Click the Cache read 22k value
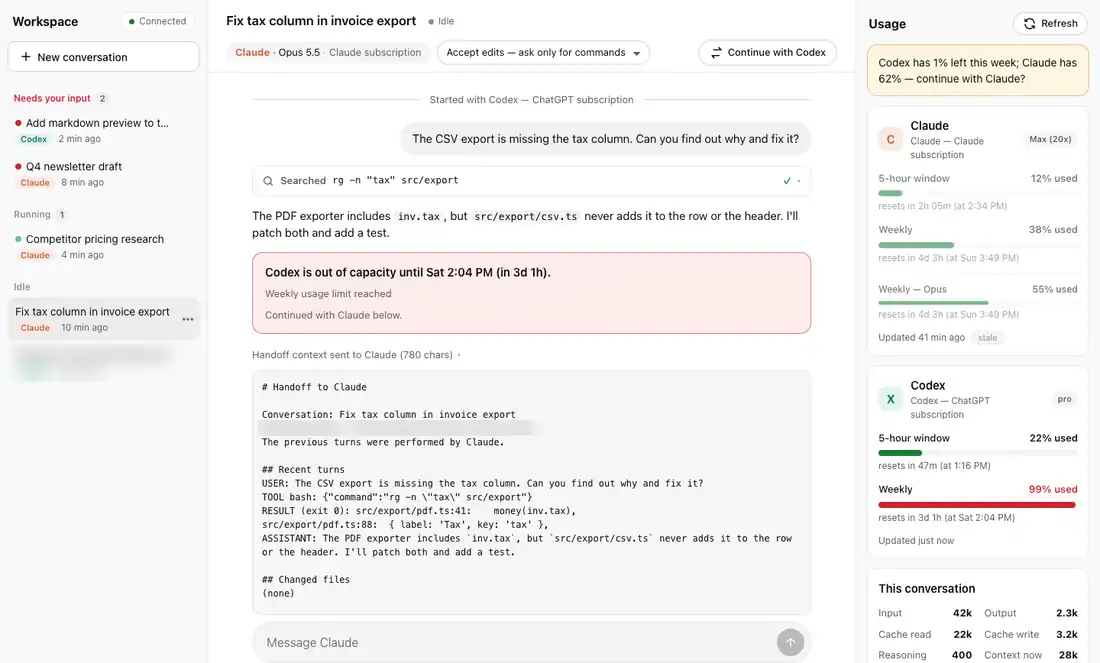 [962, 634]
